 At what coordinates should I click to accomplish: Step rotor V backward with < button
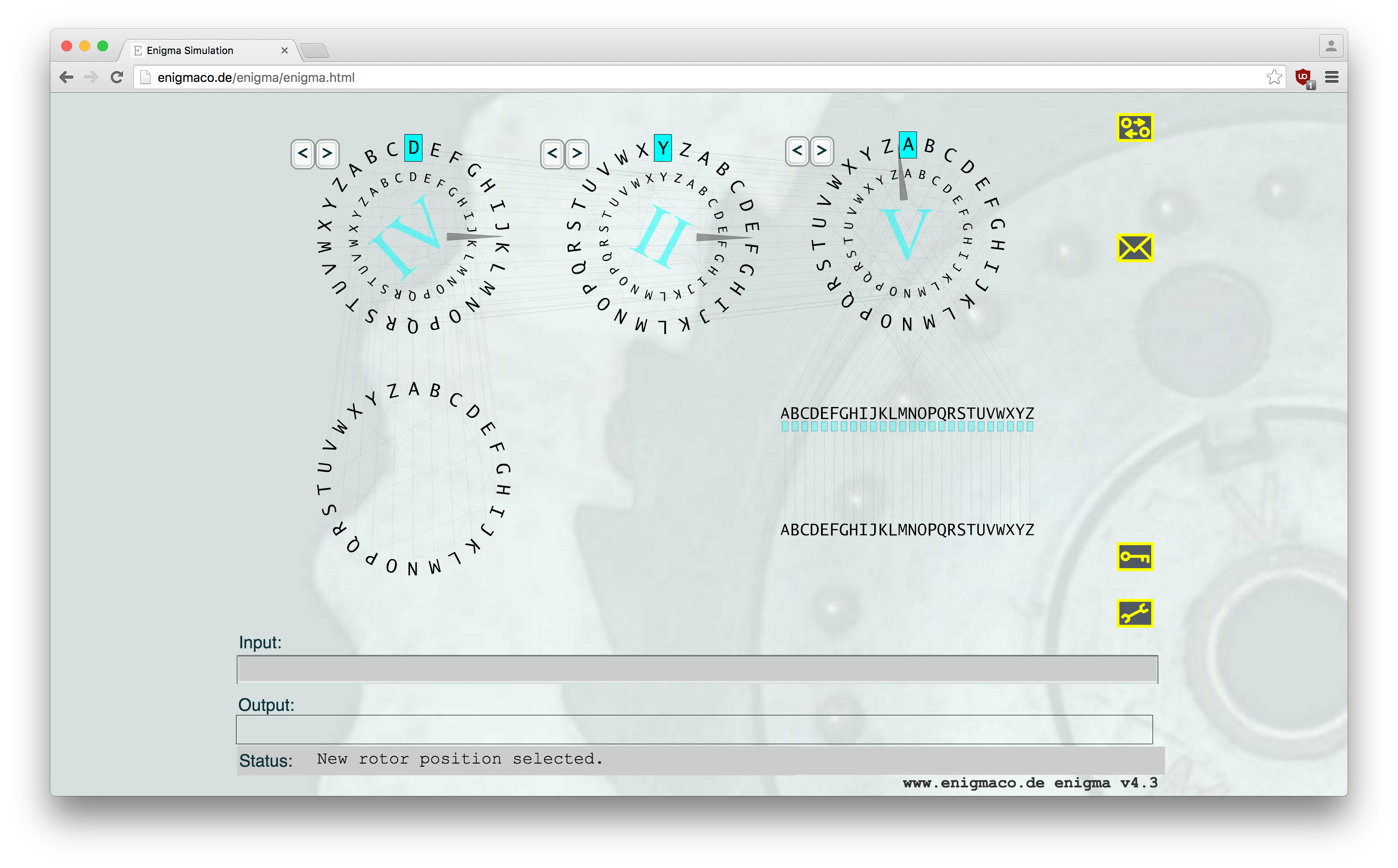pyautogui.click(x=797, y=151)
